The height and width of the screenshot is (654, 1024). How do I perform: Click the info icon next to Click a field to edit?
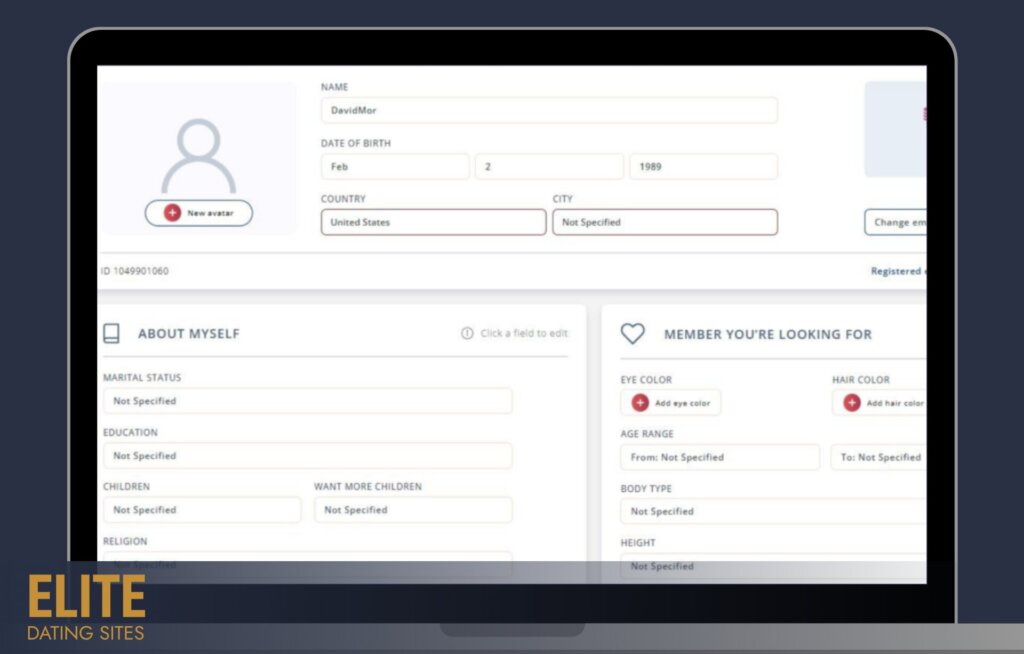(466, 332)
